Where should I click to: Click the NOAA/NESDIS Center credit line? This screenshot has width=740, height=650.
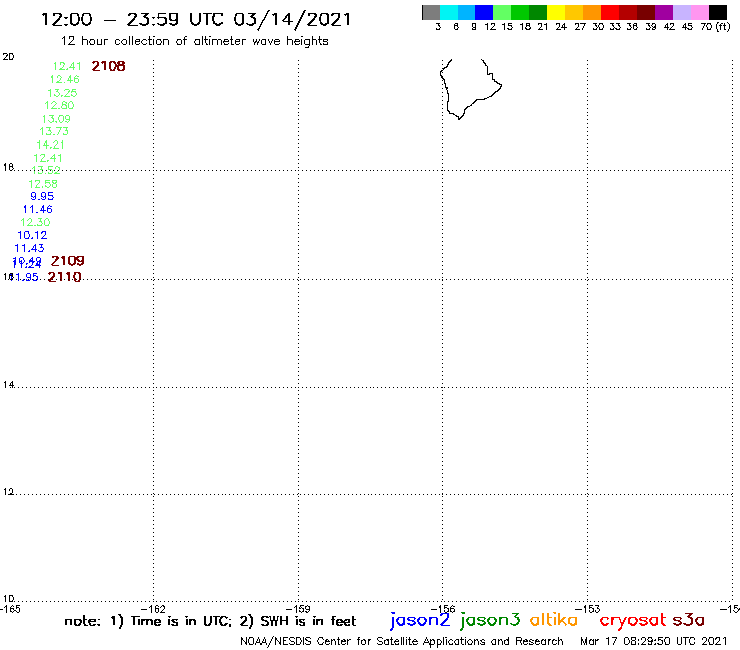(x=402, y=641)
